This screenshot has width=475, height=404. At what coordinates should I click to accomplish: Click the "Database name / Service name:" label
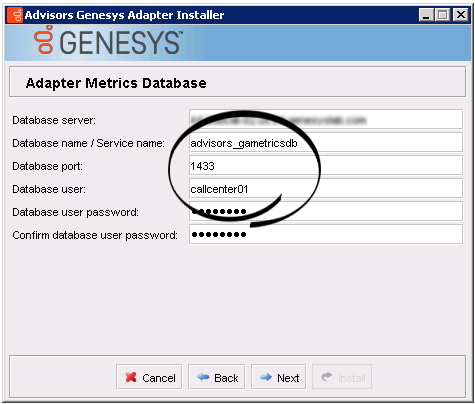point(89,143)
